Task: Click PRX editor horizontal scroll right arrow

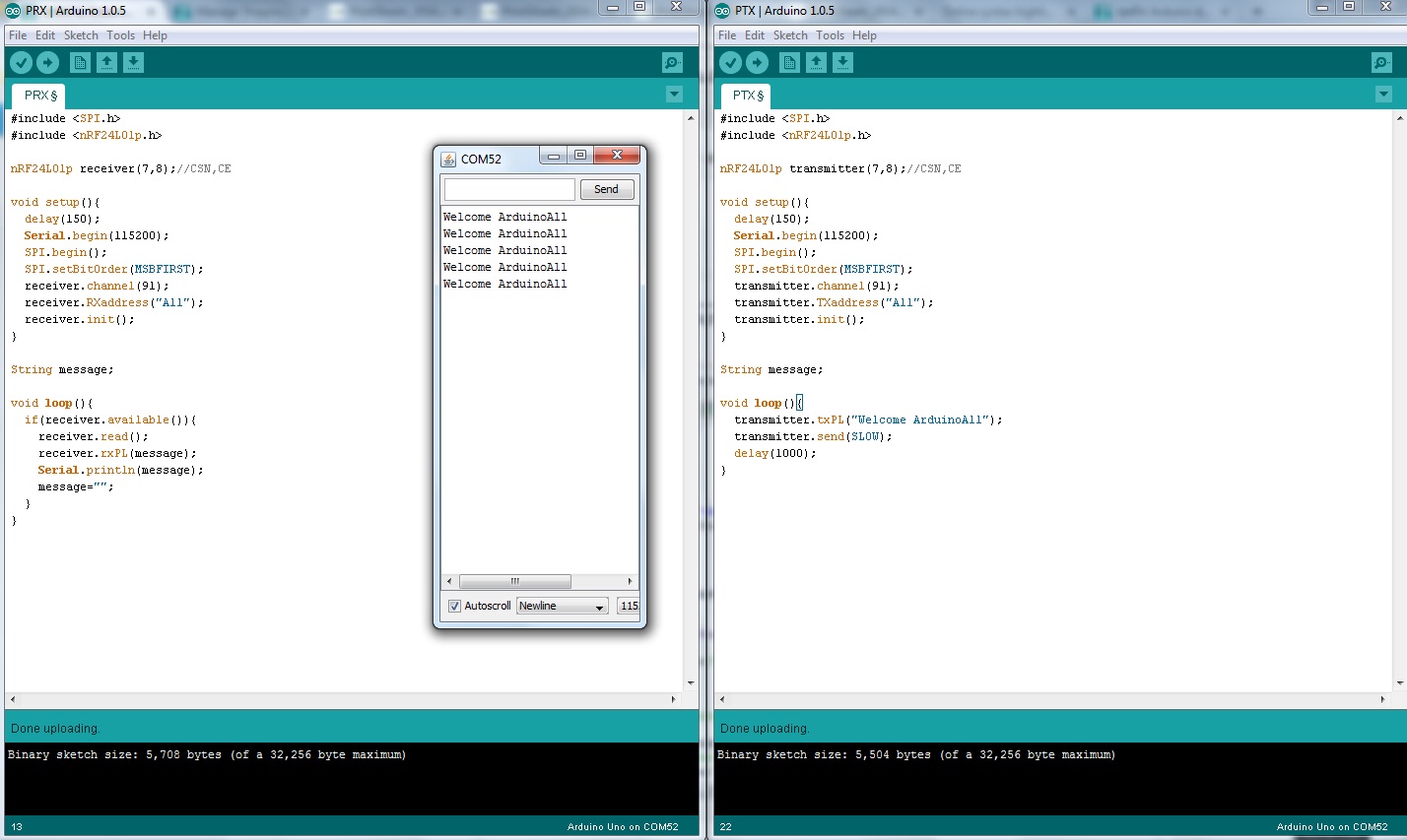Action: [674, 699]
